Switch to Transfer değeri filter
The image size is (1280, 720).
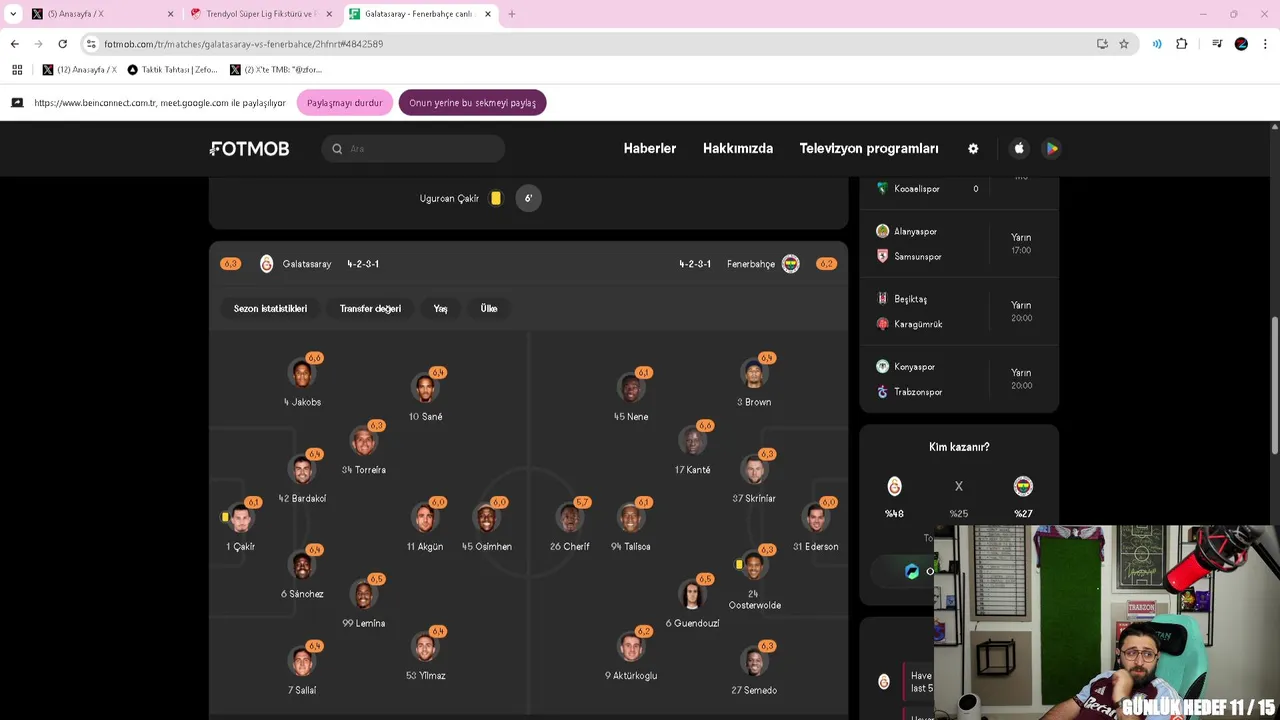370,308
